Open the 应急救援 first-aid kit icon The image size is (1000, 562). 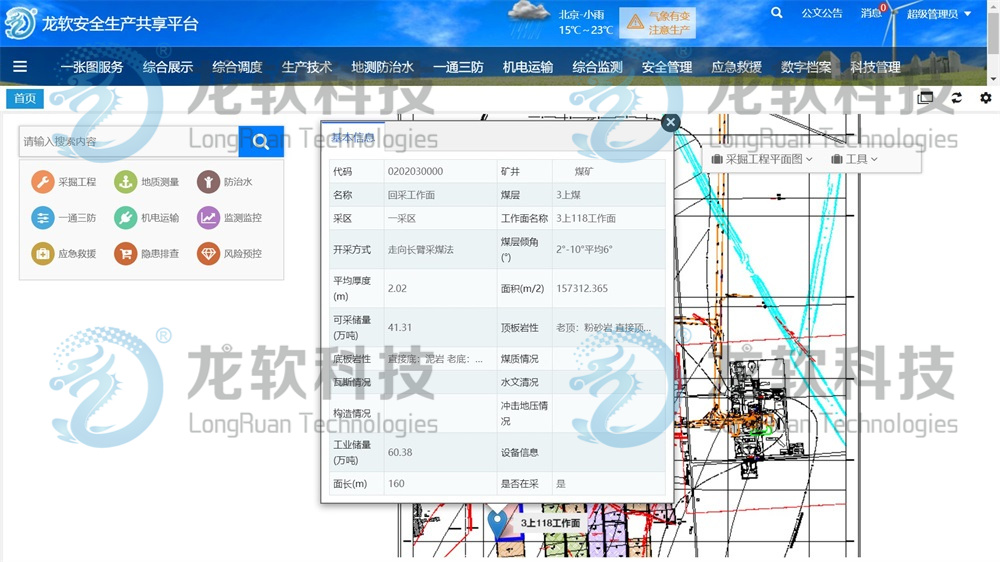[42, 254]
